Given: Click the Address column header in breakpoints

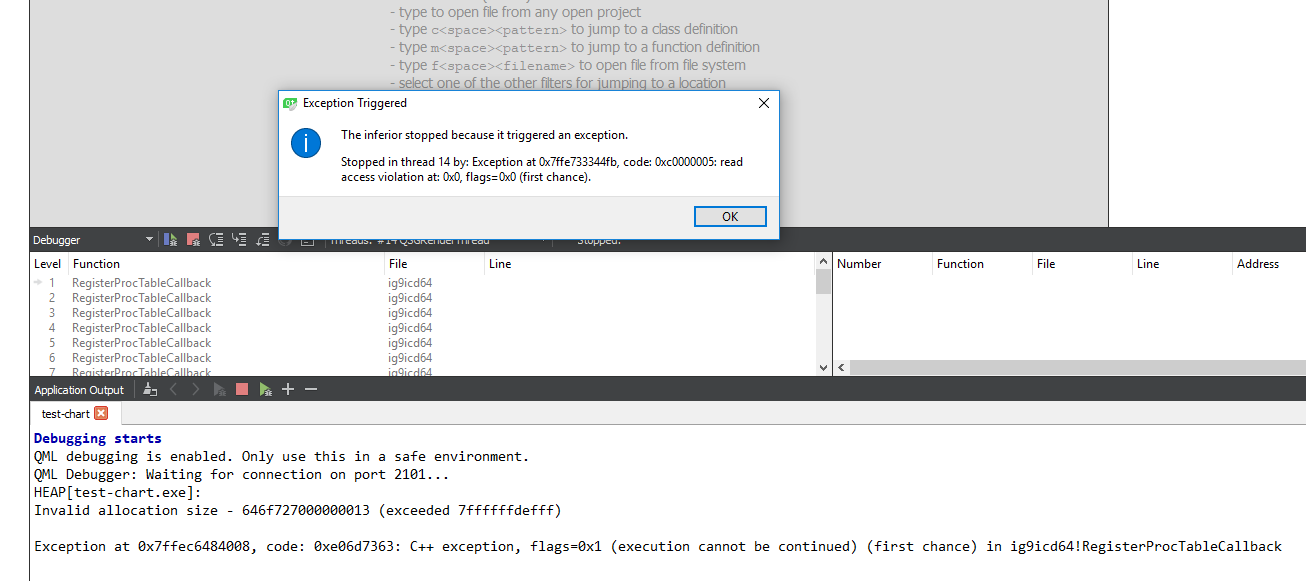Looking at the screenshot, I should (1257, 264).
